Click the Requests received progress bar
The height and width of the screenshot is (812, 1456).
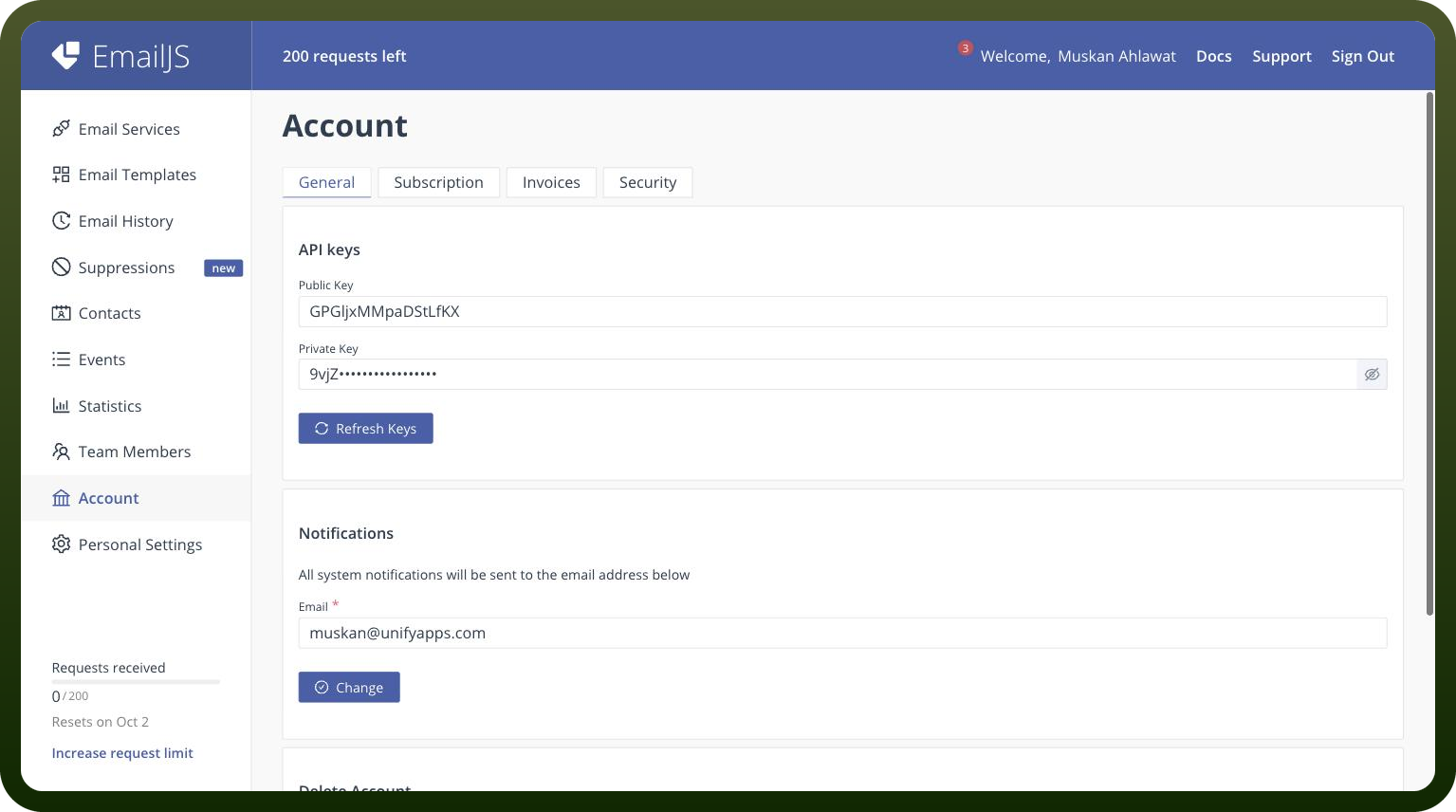(136, 681)
